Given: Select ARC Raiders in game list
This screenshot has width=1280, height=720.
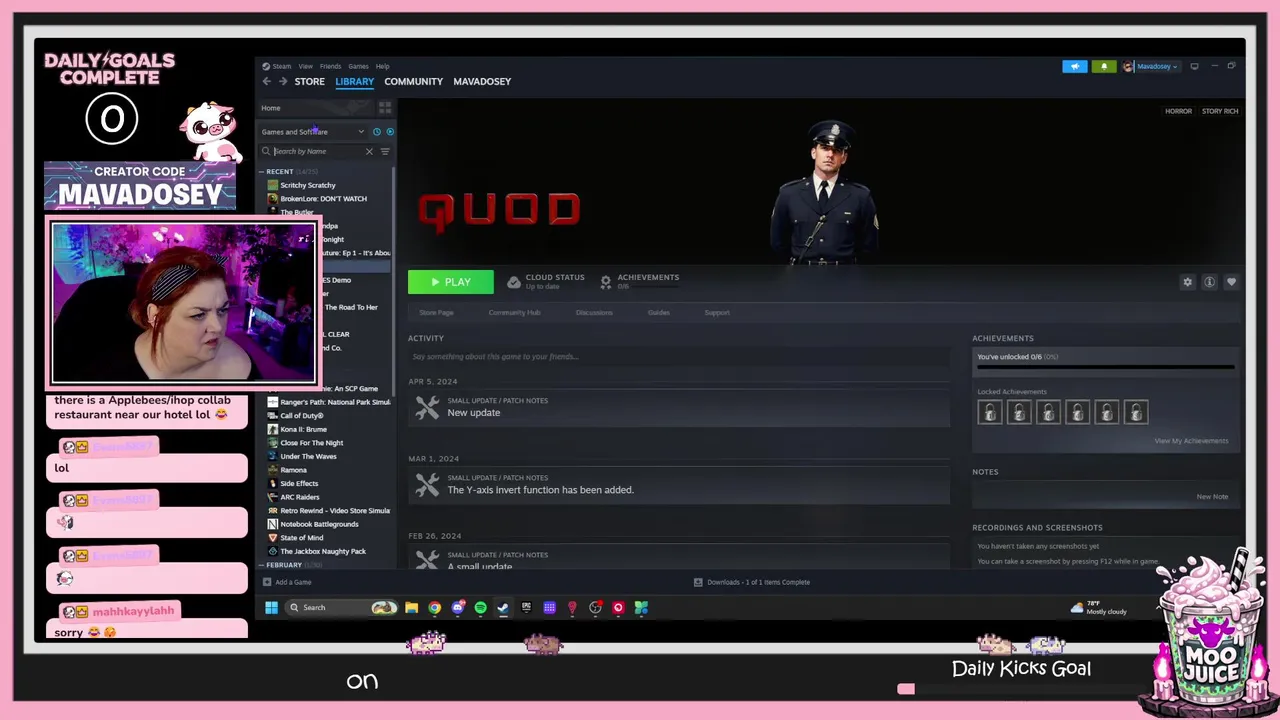Looking at the screenshot, I should (x=300, y=497).
